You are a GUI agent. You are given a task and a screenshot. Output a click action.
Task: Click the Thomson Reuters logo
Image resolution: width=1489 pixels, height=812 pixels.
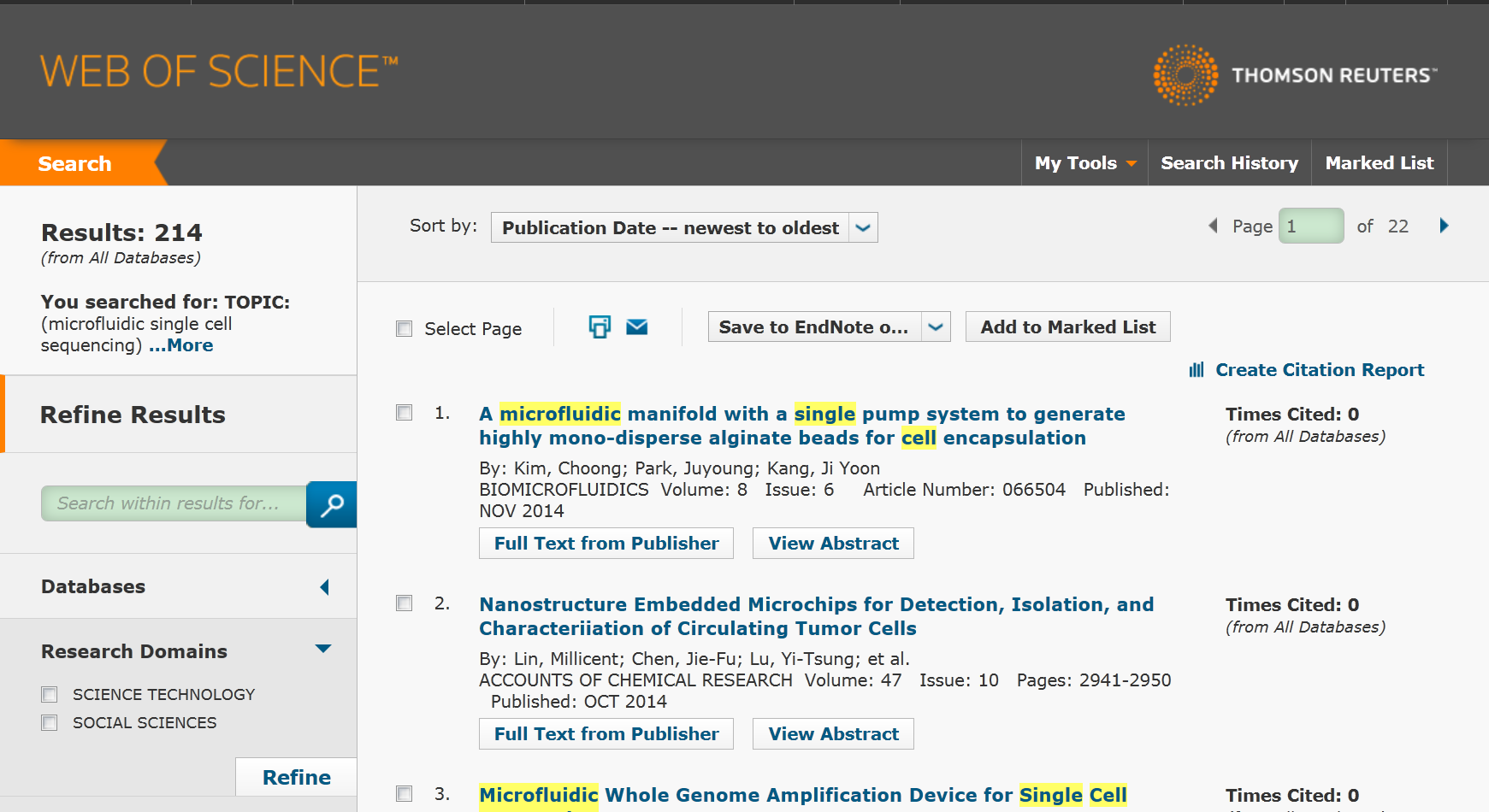pyautogui.click(x=1295, y=75)
